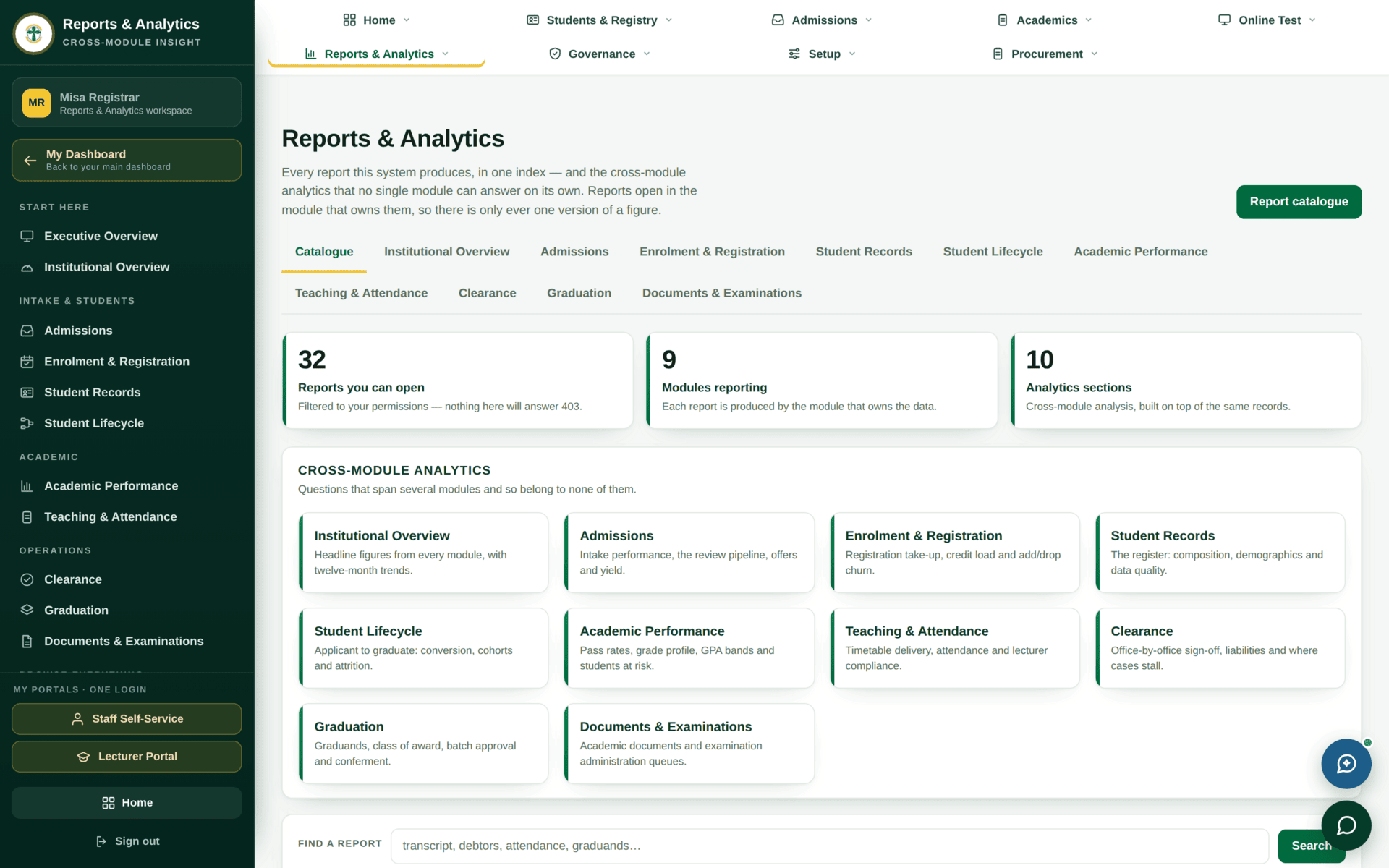This screenshot has width=1389, height=868.
Task: Click the Institutional Overview sidebar icon
Action: (x=27, y=268)
